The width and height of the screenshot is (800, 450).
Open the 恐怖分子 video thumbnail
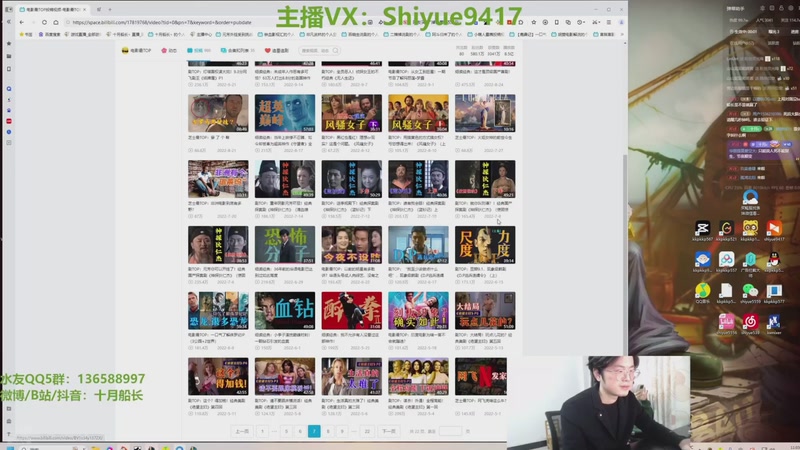pyautogui.click(x=285, y=245)
